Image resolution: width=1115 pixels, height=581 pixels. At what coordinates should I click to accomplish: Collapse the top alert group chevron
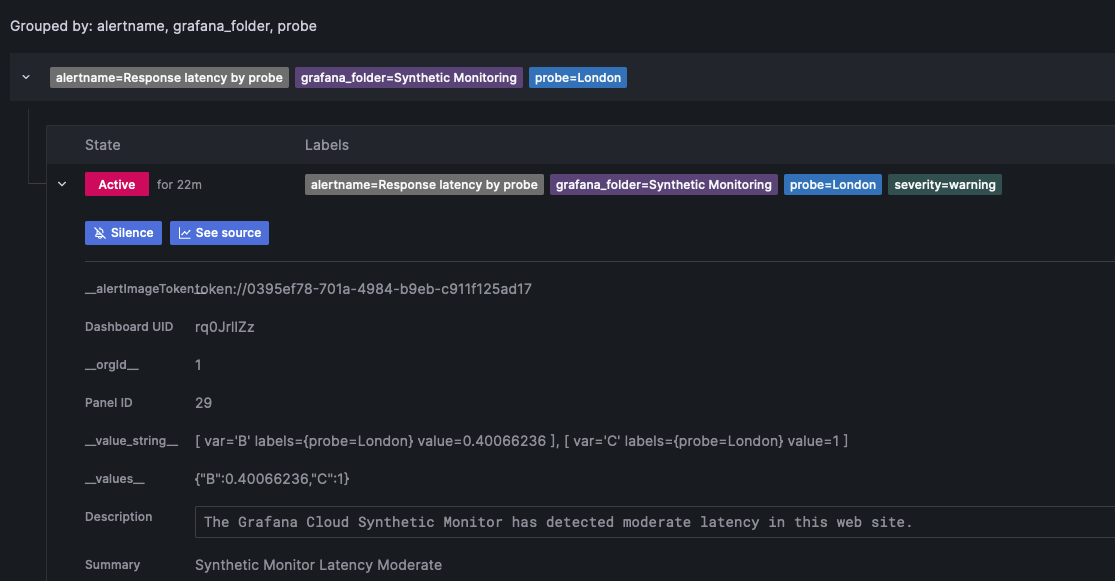[x=26, y=77]
